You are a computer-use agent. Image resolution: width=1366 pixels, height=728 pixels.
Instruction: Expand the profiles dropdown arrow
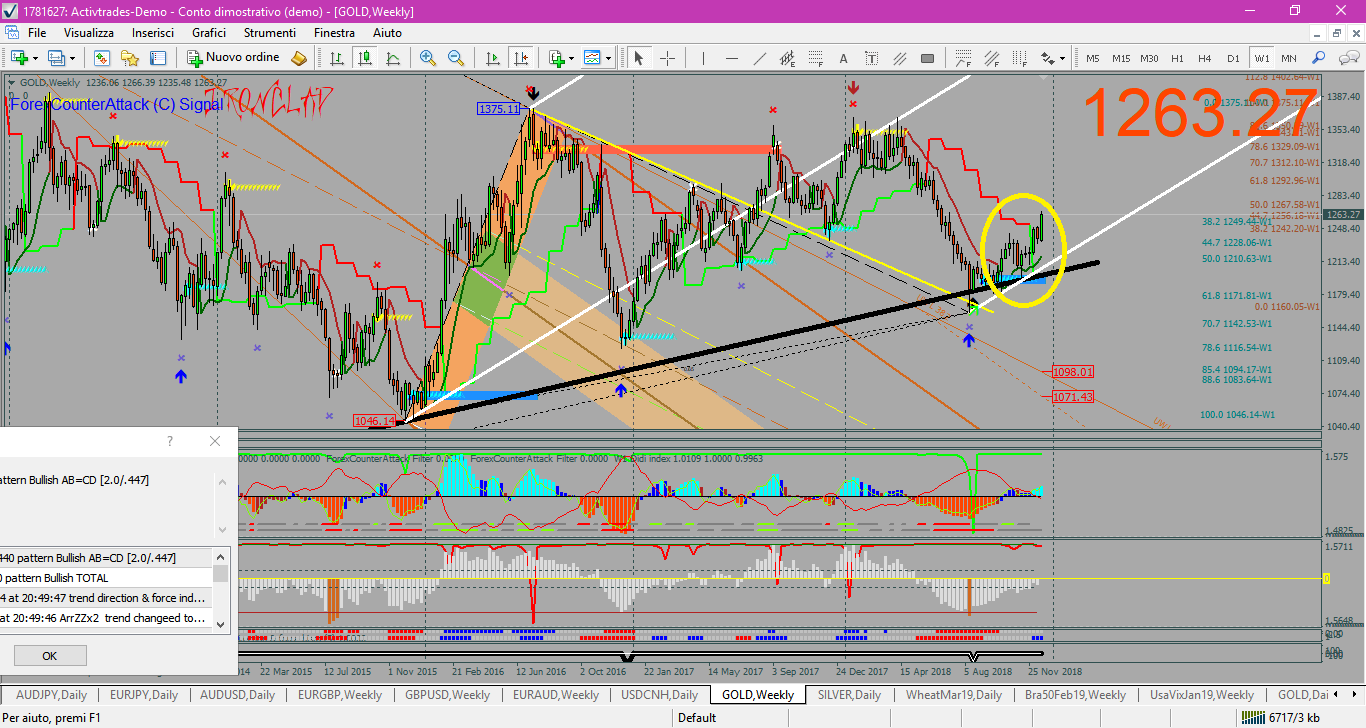[74, 58]
